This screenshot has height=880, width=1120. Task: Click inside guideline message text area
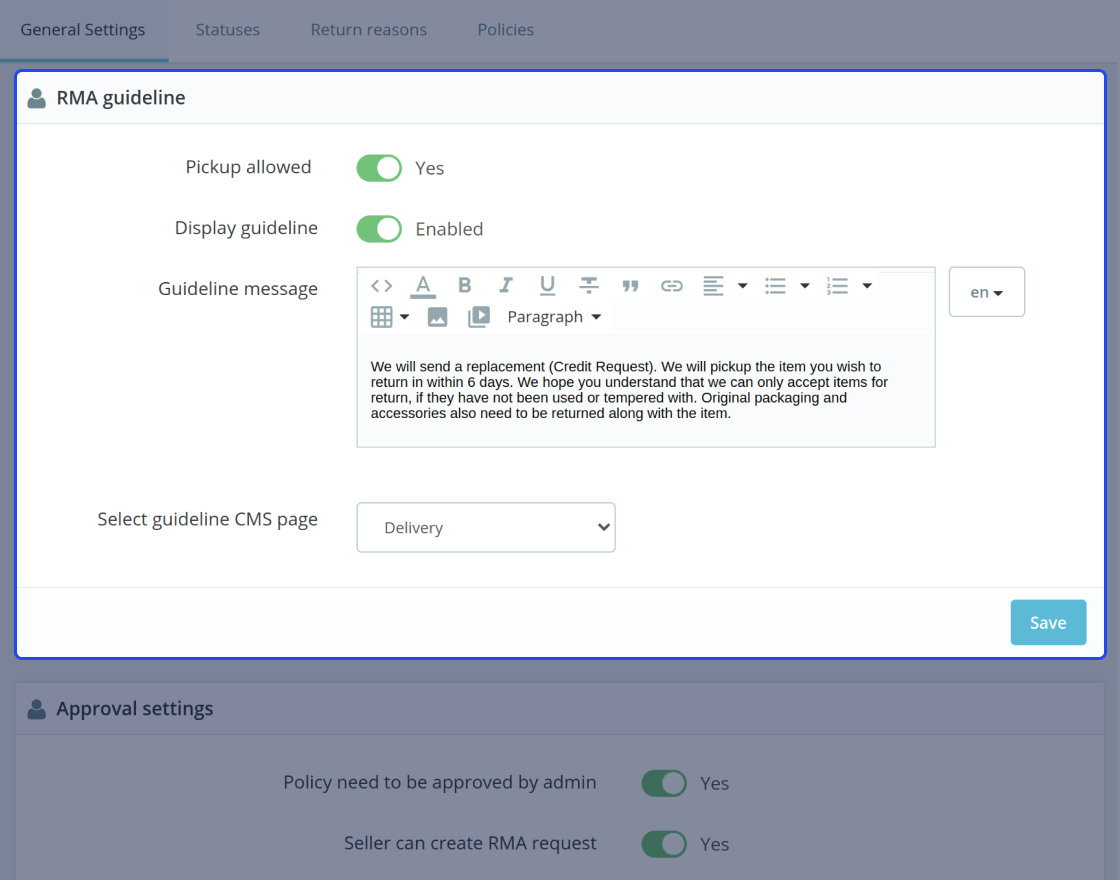[646, 390]
